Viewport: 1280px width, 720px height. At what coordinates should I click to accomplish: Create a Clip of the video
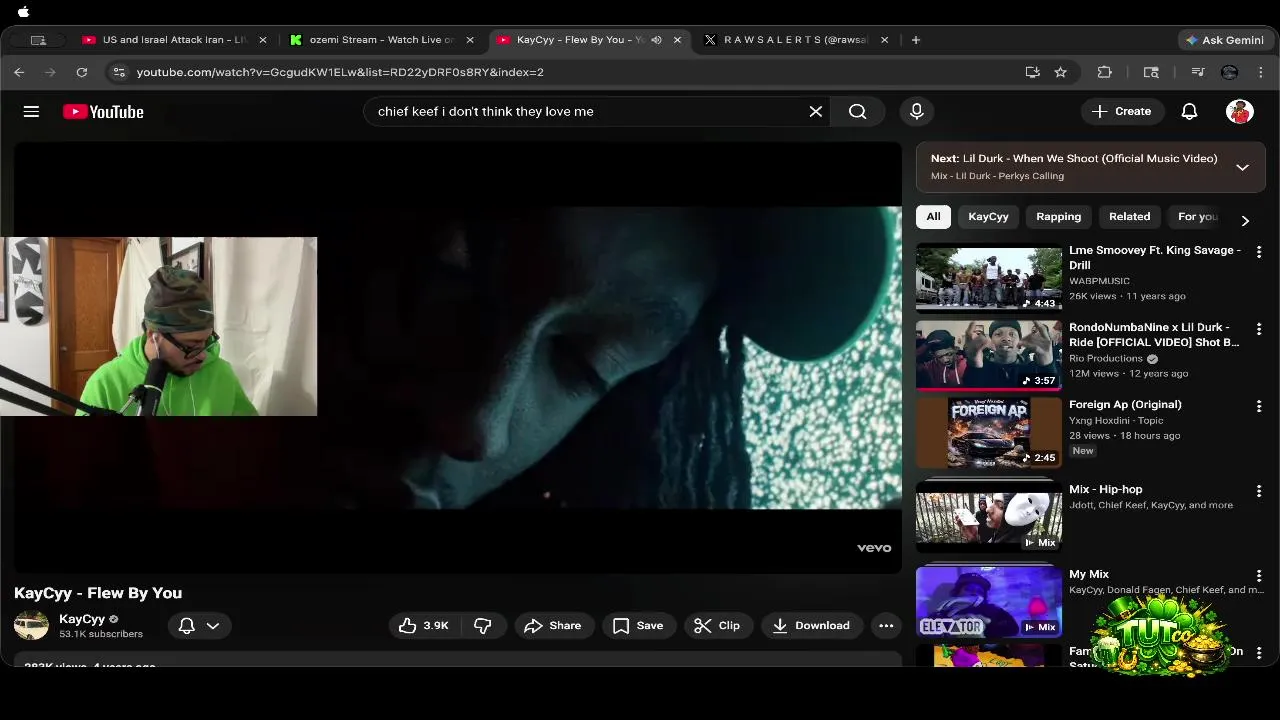(717, 625)
